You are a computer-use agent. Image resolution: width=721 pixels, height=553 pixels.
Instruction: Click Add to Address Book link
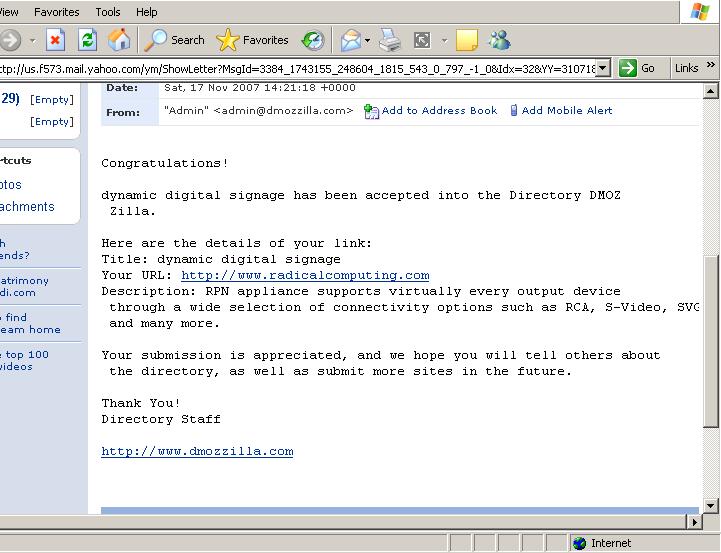439,110
